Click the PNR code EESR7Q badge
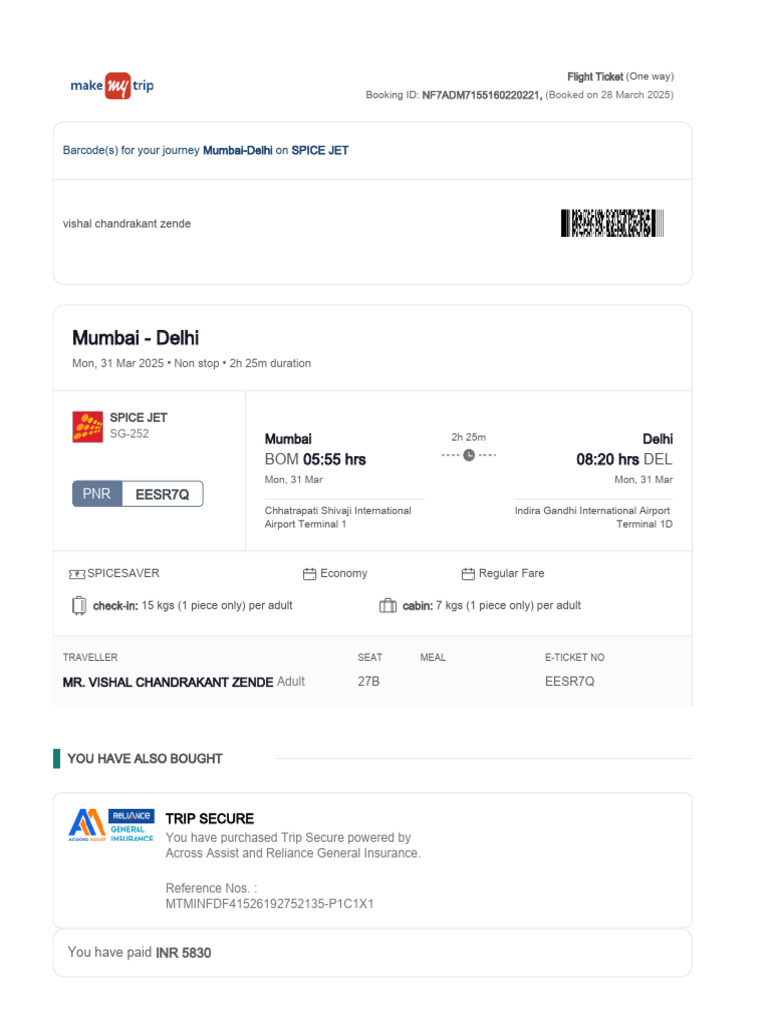 pos(162,494)
